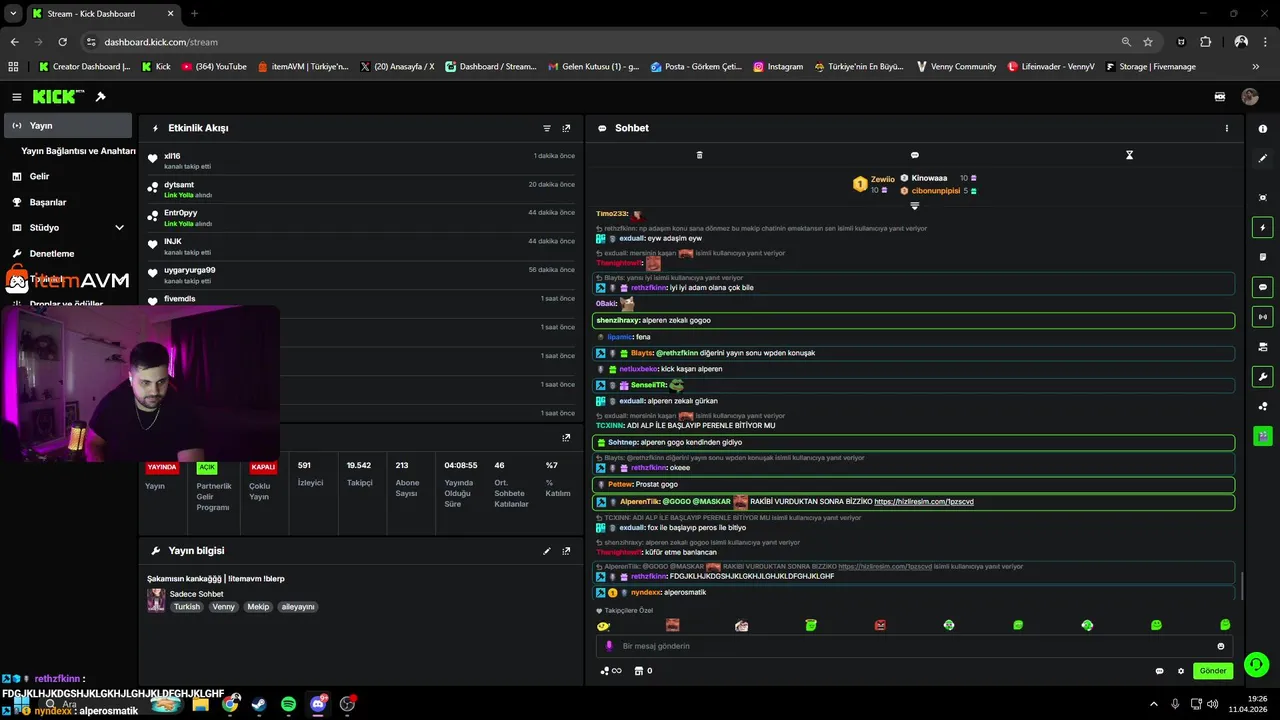Pop out the stream statistics panel
Image resolution: width=1280 pixels, height=720 pixels.
point(566,437)
